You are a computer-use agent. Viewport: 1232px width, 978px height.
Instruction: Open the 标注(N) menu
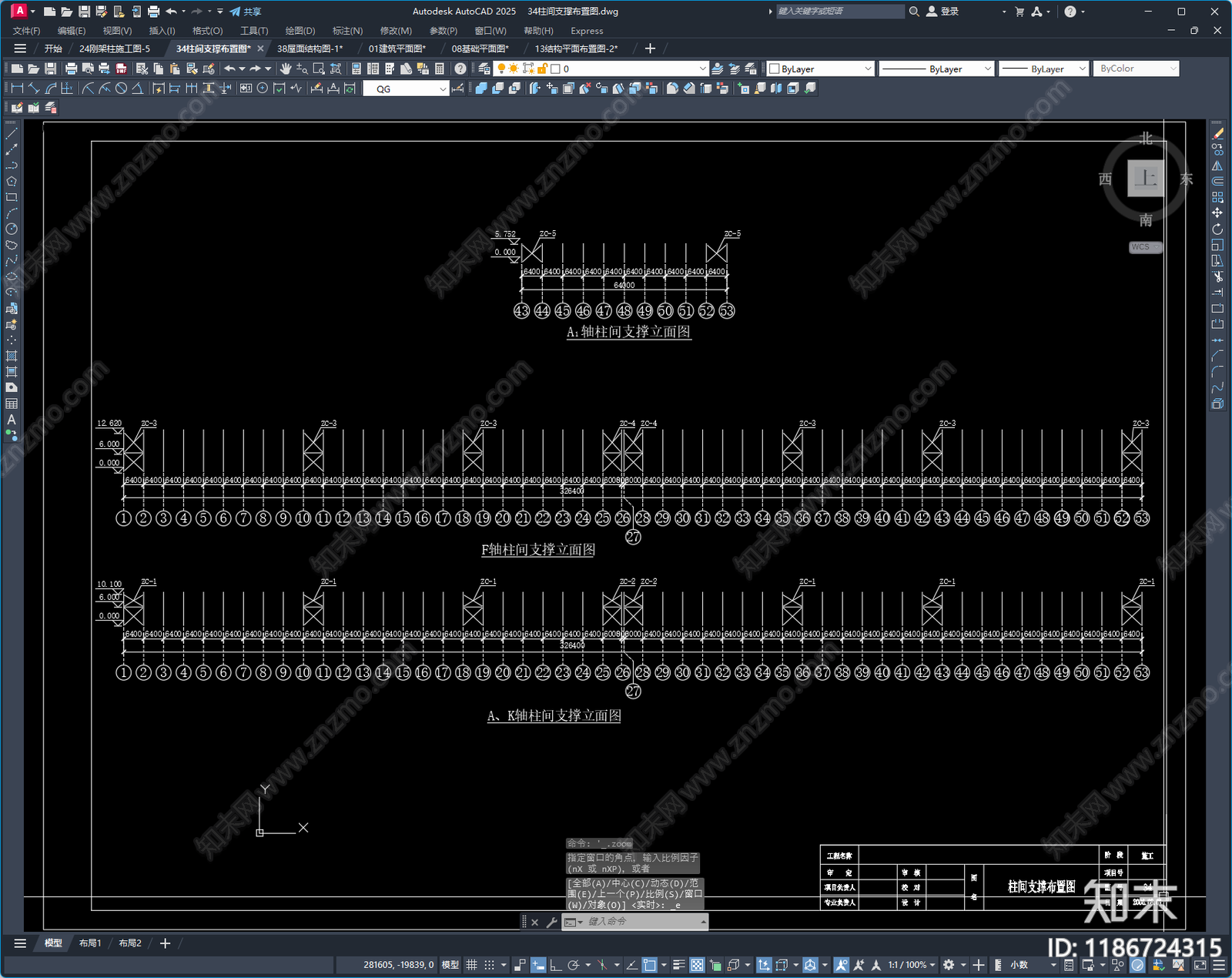[x=347, y=31]
